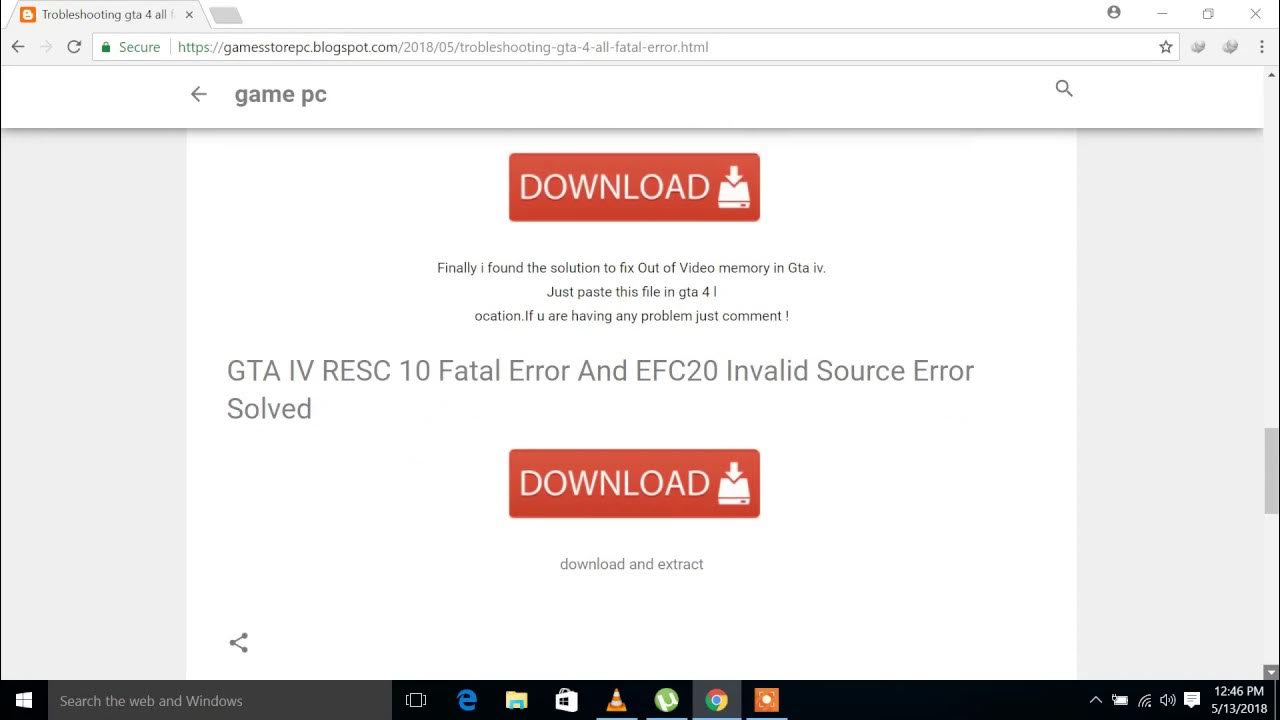Viewport: 1280px width, 720px height.
Task: Click the second browser extension icon
Action: (1231, 47)
